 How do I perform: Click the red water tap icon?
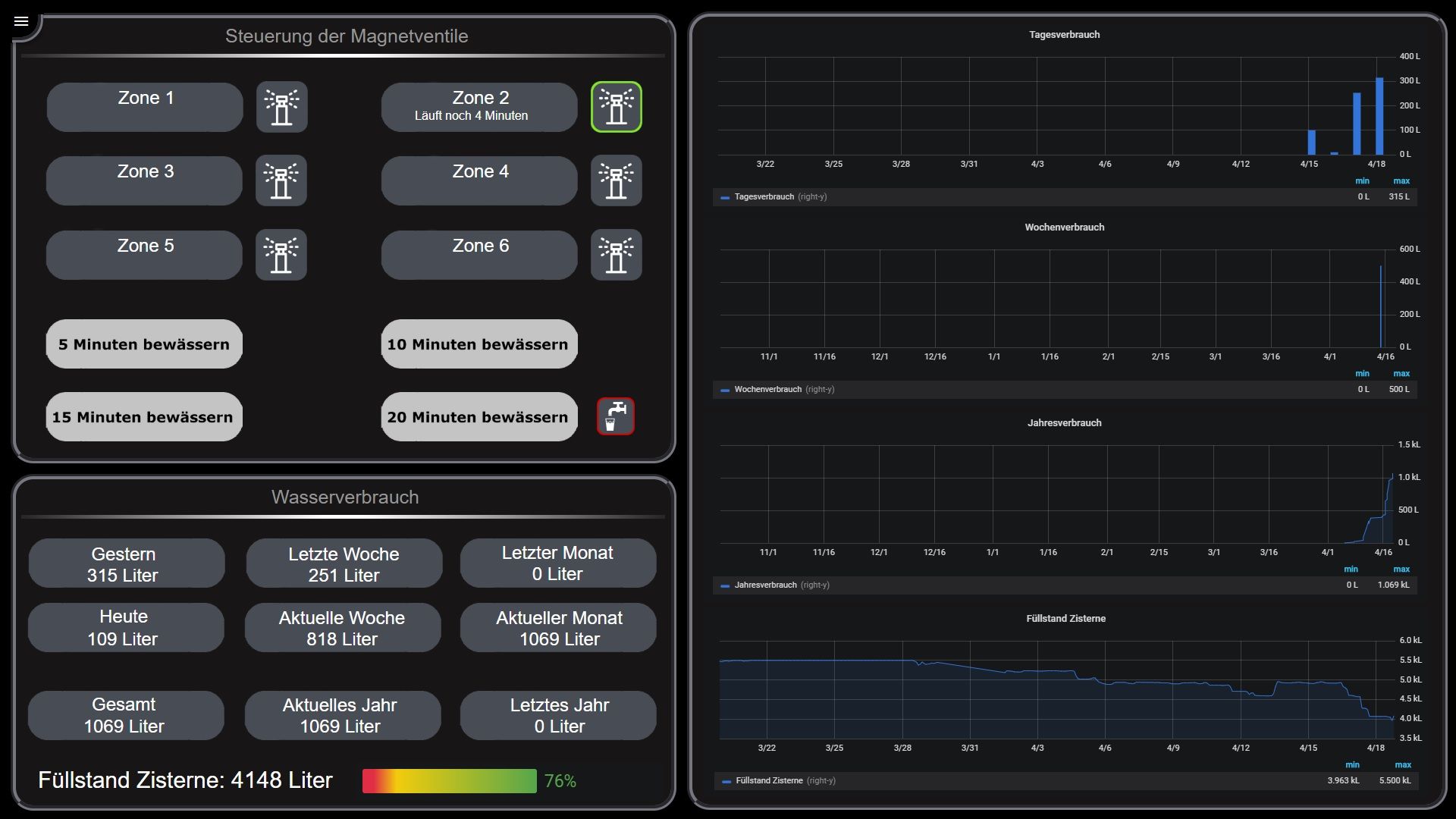click(x=616, y=416)
